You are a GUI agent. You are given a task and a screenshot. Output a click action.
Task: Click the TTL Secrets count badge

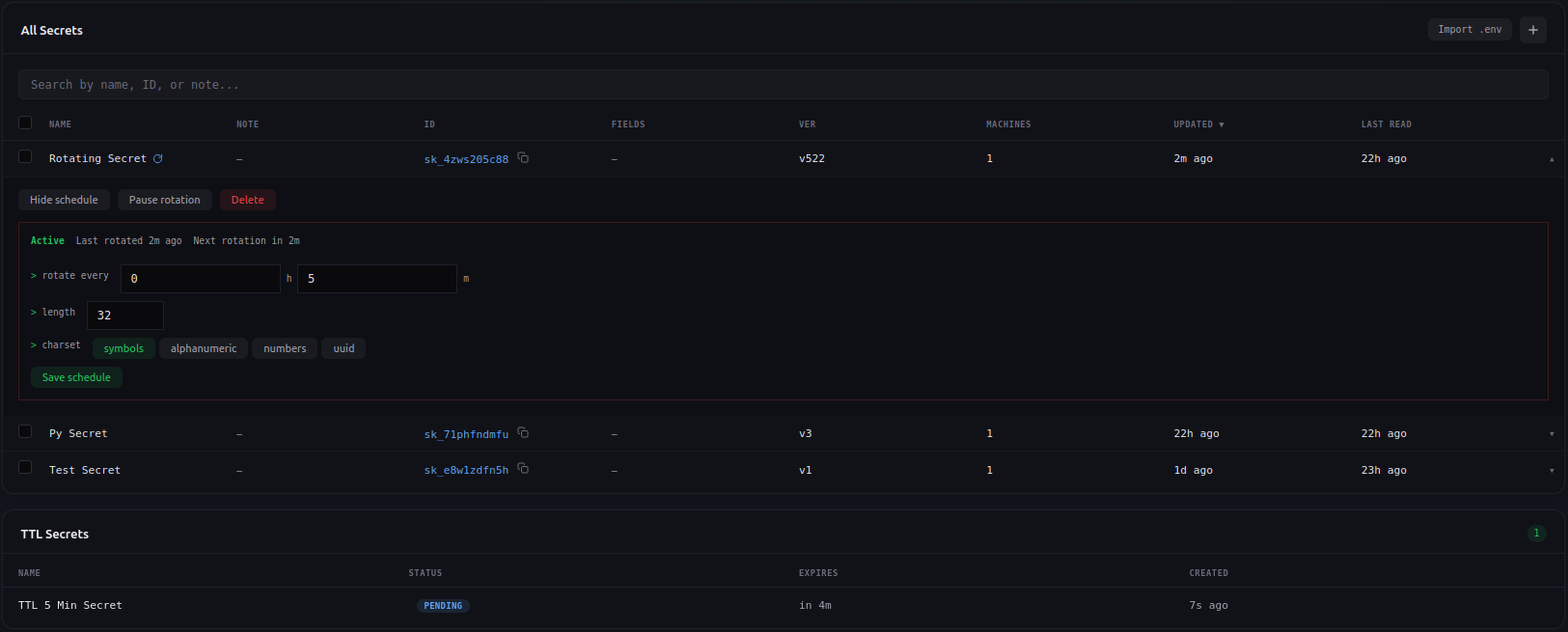click(x=1536, y=533)
